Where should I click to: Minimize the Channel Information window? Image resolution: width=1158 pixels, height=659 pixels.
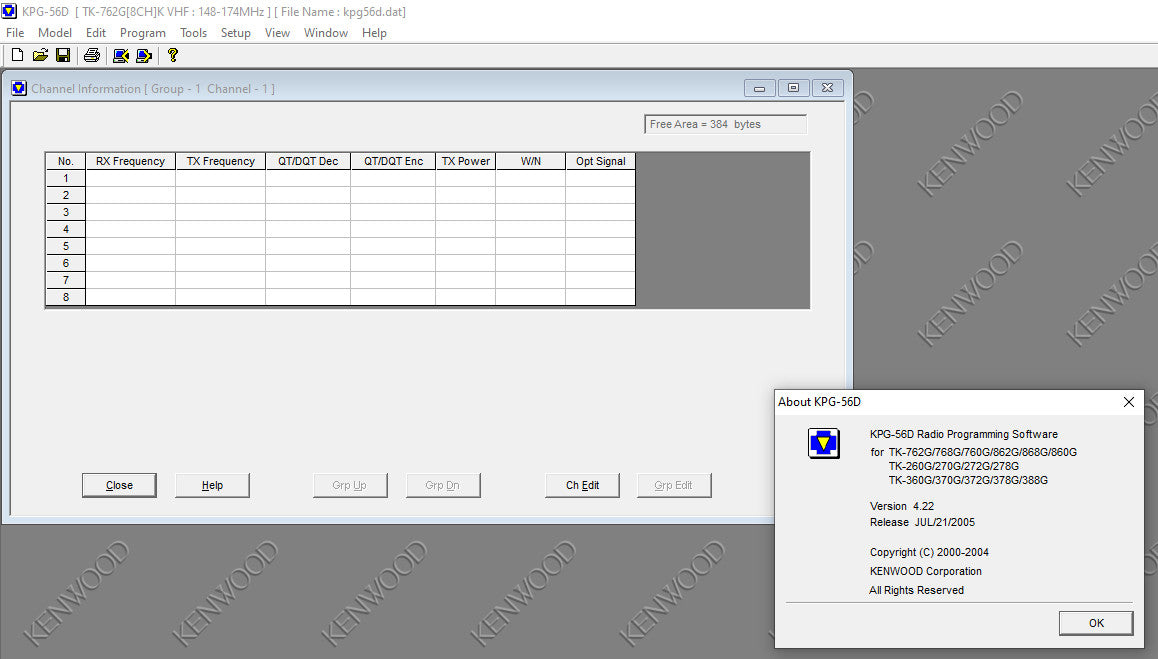[x=759, y=88]
